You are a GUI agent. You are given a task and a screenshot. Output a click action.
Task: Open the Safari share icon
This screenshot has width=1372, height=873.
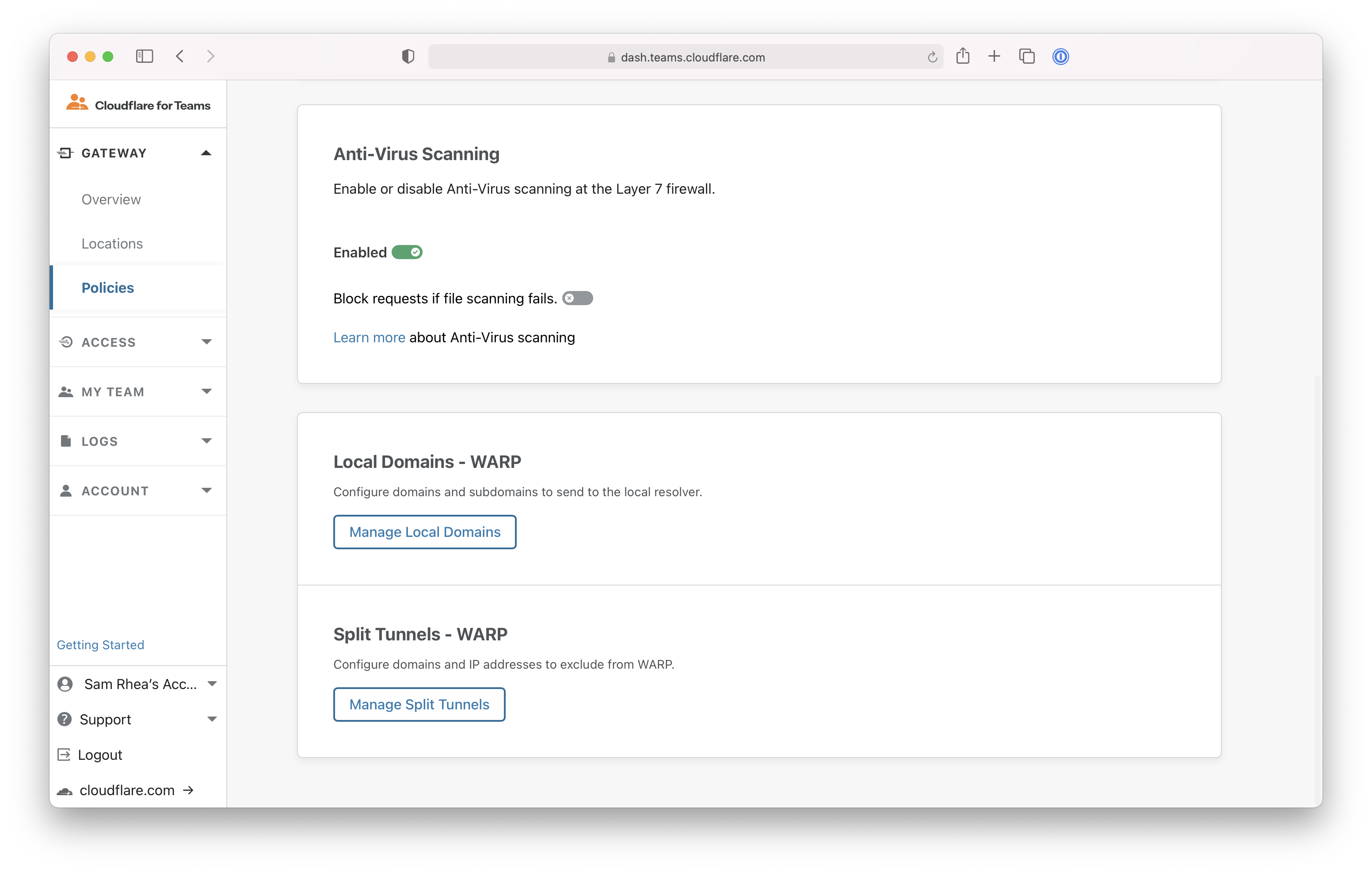(963, 56)
